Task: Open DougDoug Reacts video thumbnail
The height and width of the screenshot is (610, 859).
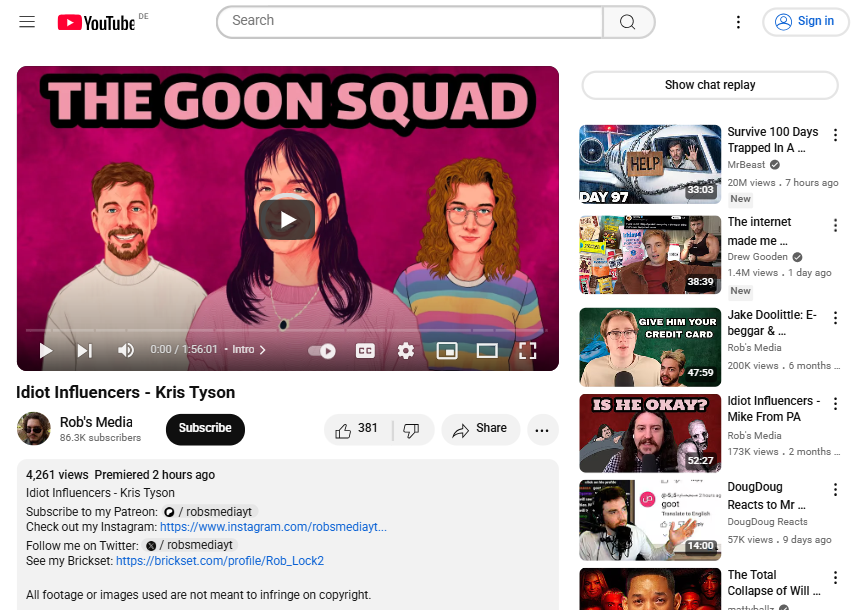Action: (x=650, y=520)
